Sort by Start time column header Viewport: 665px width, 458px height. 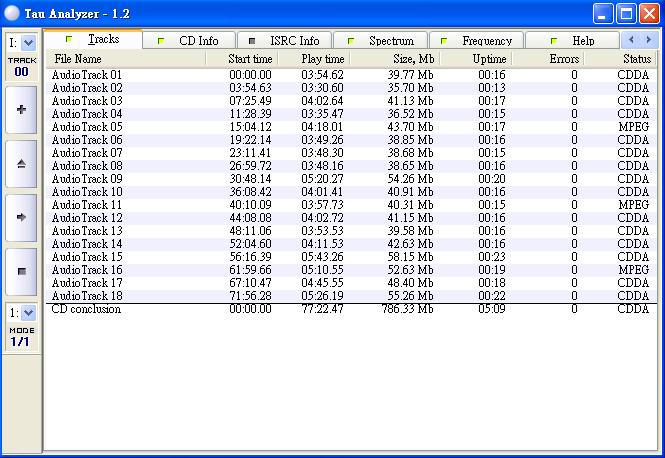click(x=242, y=59)
